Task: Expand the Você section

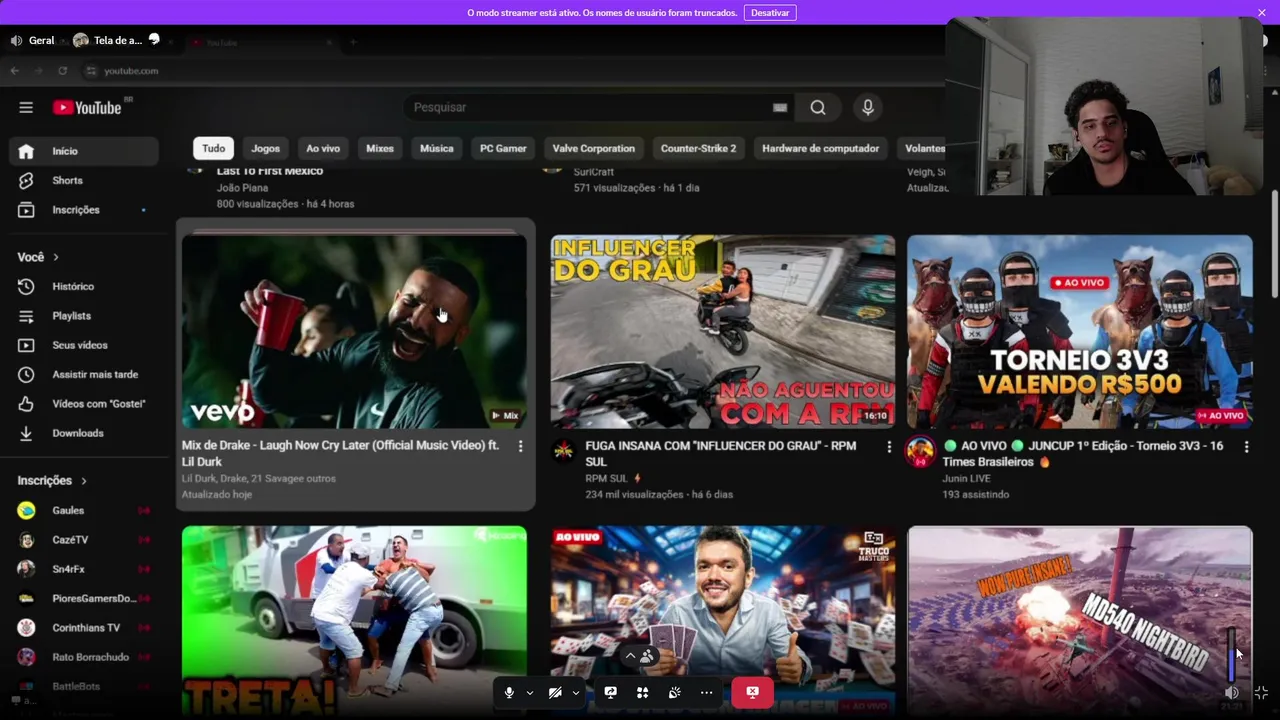Action: 38,257
